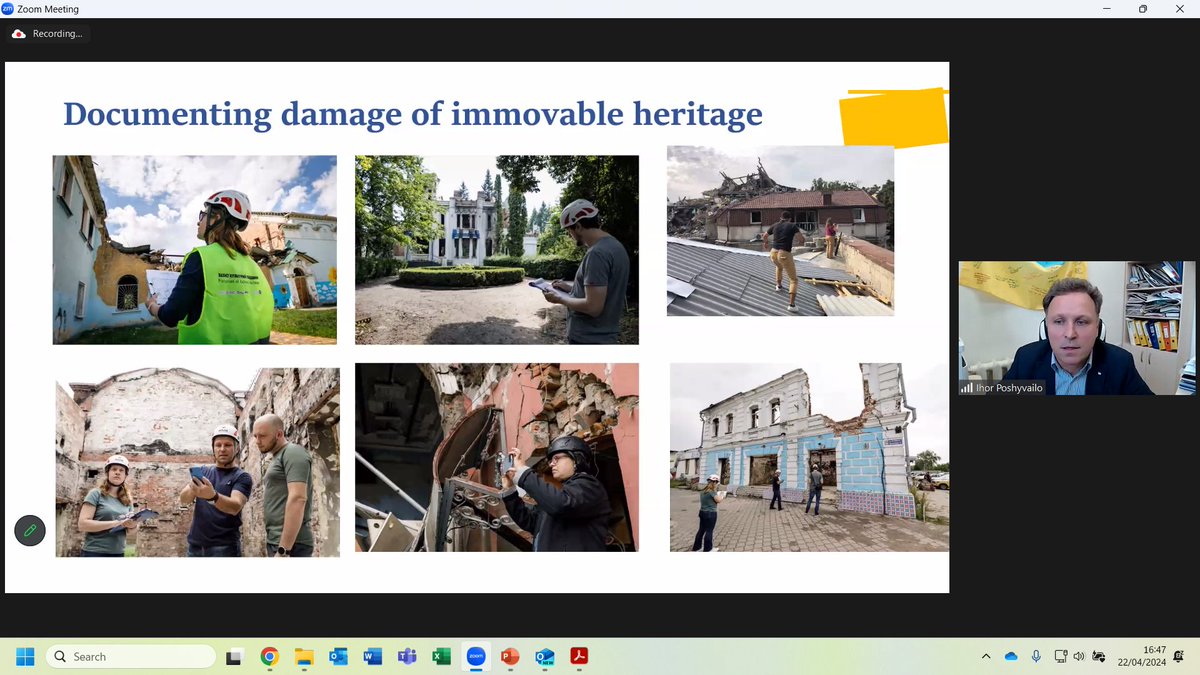Open Google Chrome from the taskbar
The image size is (1200, 675).
[x=269, y=656]
